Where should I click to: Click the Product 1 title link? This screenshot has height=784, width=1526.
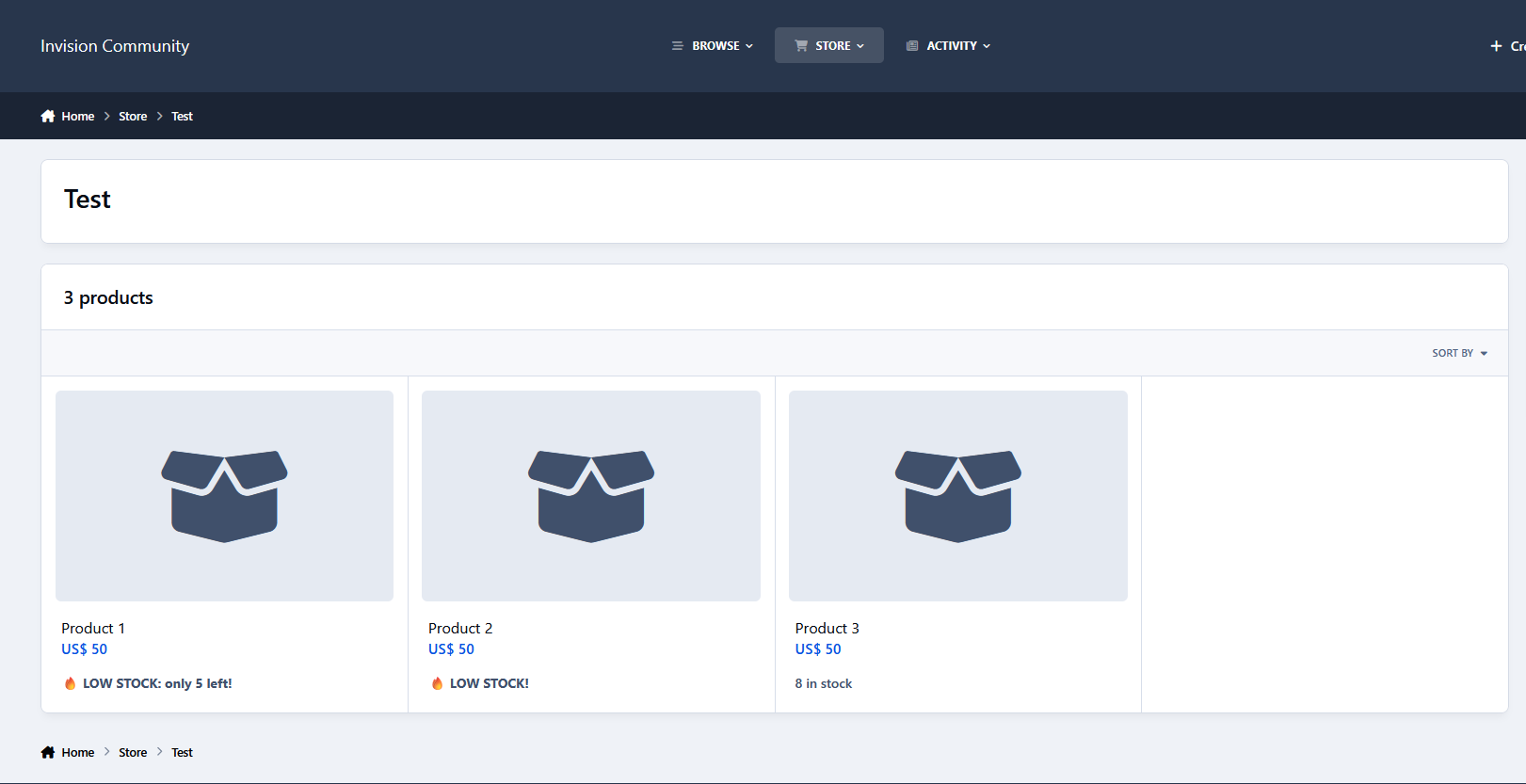tap(93, 628)
